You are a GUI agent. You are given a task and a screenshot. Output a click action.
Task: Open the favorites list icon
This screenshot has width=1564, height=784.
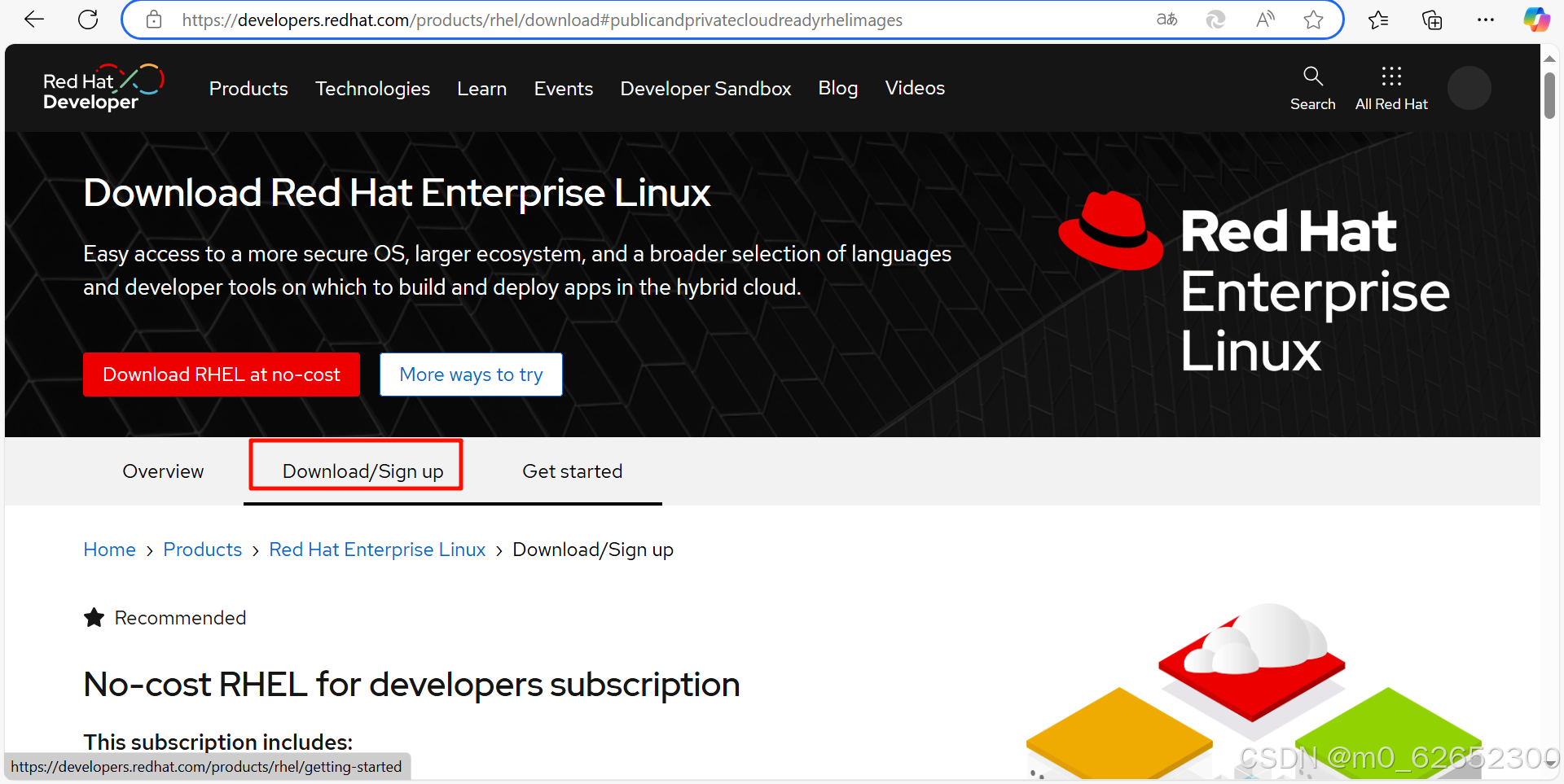1378,20
